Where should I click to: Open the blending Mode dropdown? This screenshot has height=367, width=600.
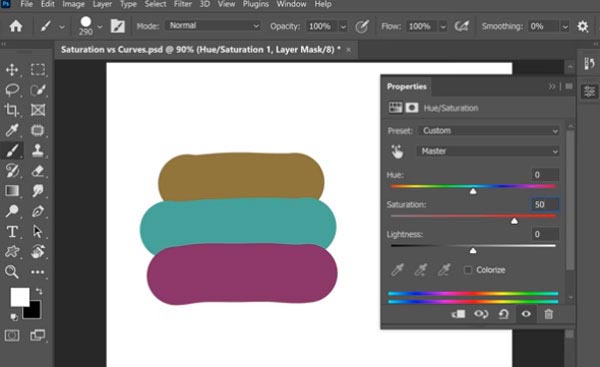(x=213, y=26)
